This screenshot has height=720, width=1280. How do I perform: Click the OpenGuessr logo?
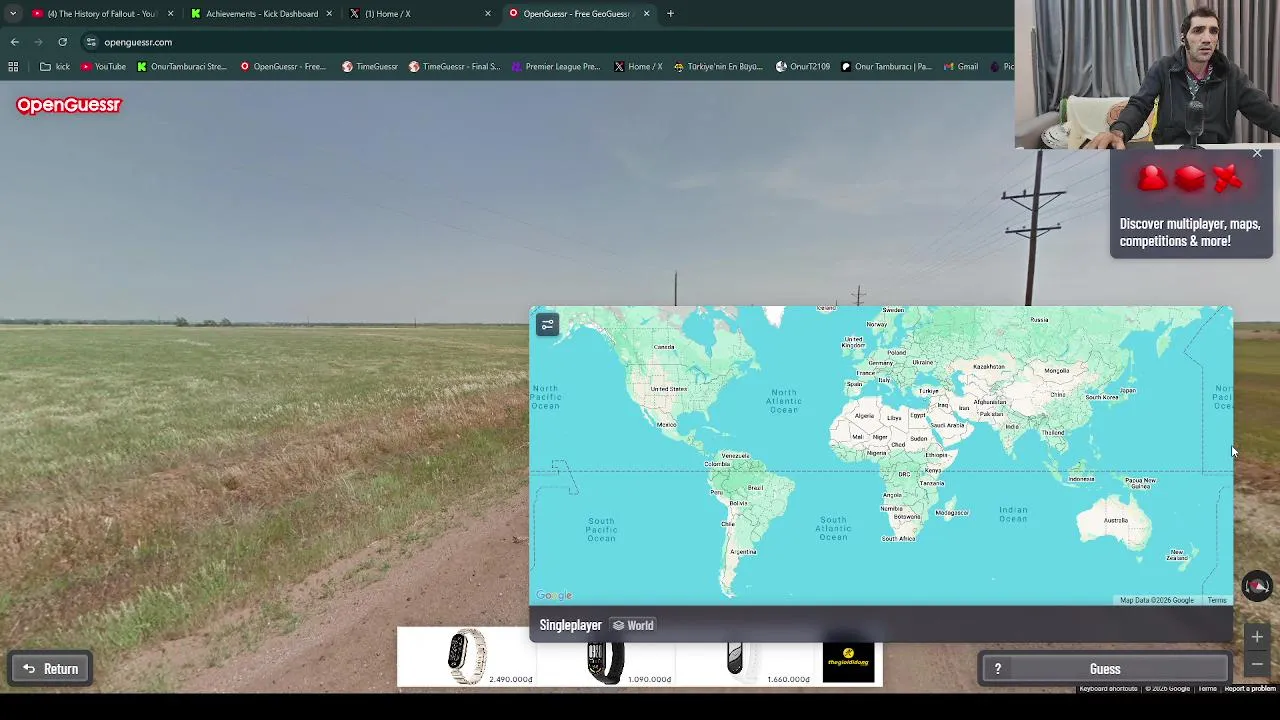pyautogui.click(x=68, y=105)
